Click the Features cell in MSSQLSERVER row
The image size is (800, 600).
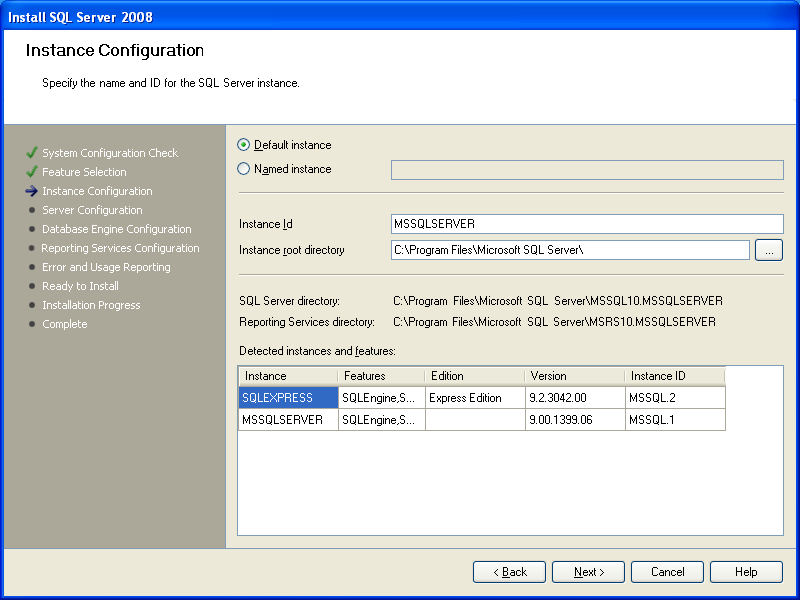tap(382, 419)
